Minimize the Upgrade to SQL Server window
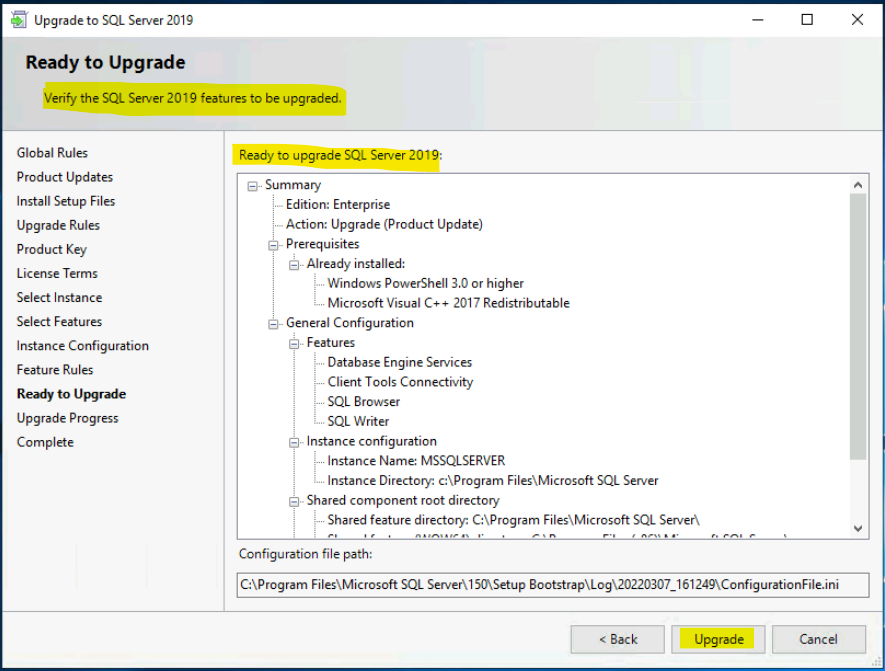Screen dimensions: 885x671 pos(758,20)
